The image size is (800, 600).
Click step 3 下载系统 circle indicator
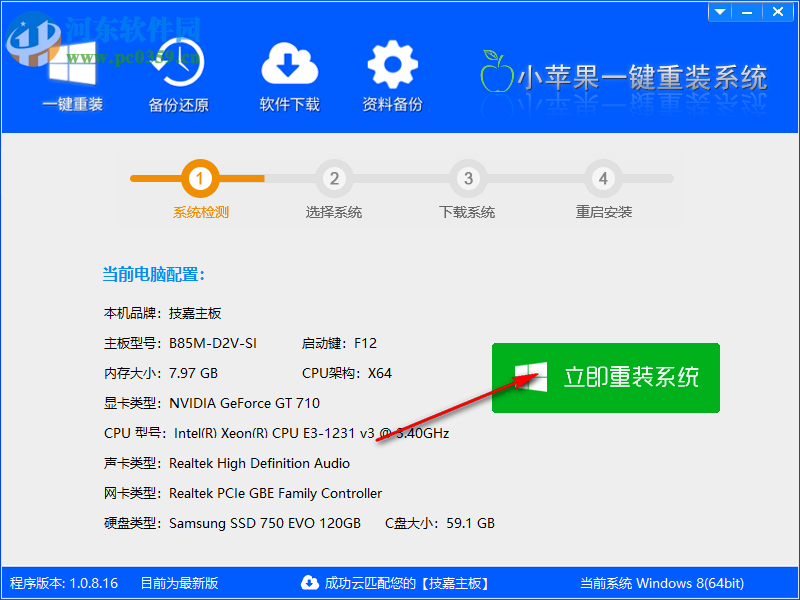[x=467, y=176]
